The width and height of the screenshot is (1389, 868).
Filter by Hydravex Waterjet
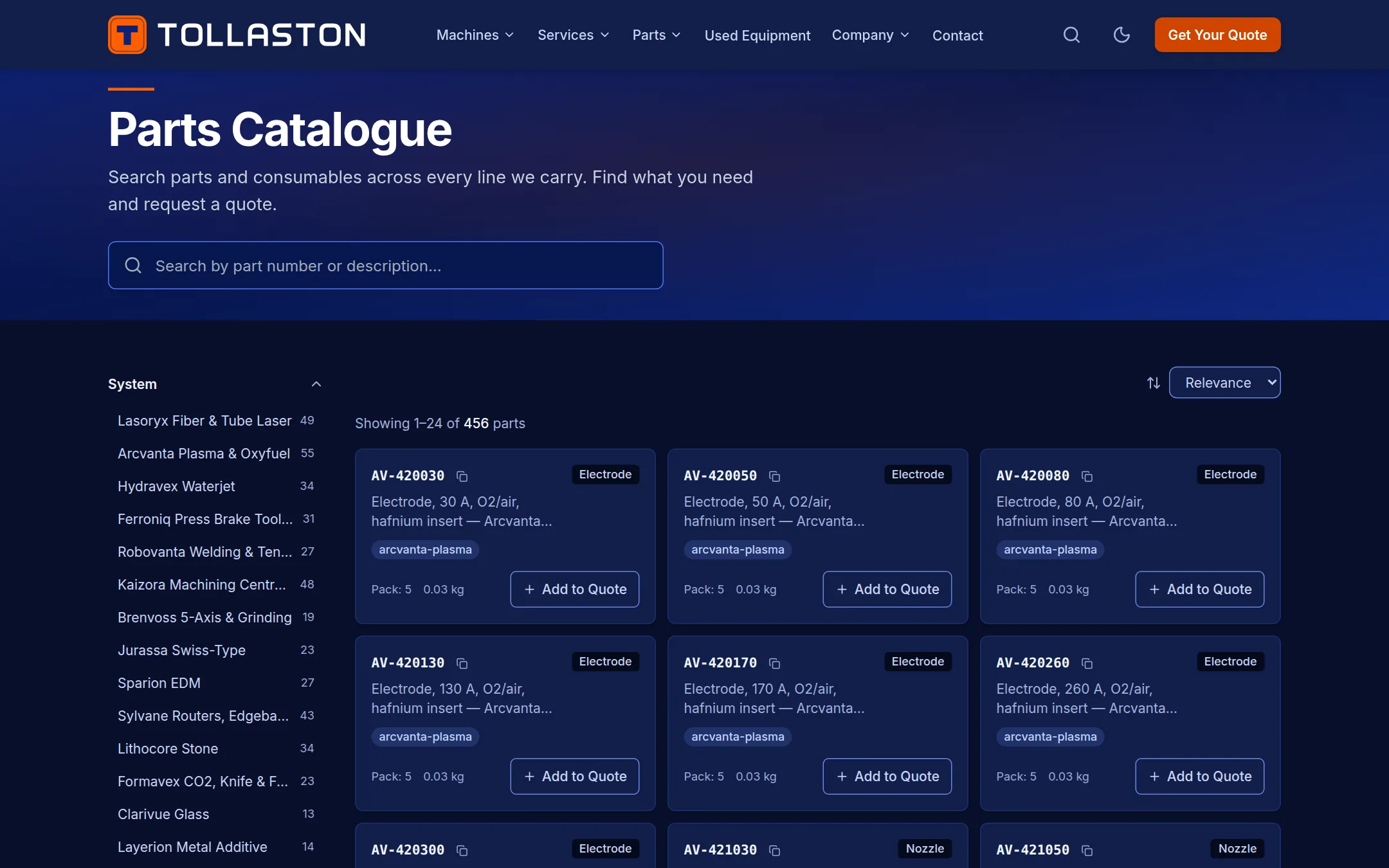pos(216,486)
